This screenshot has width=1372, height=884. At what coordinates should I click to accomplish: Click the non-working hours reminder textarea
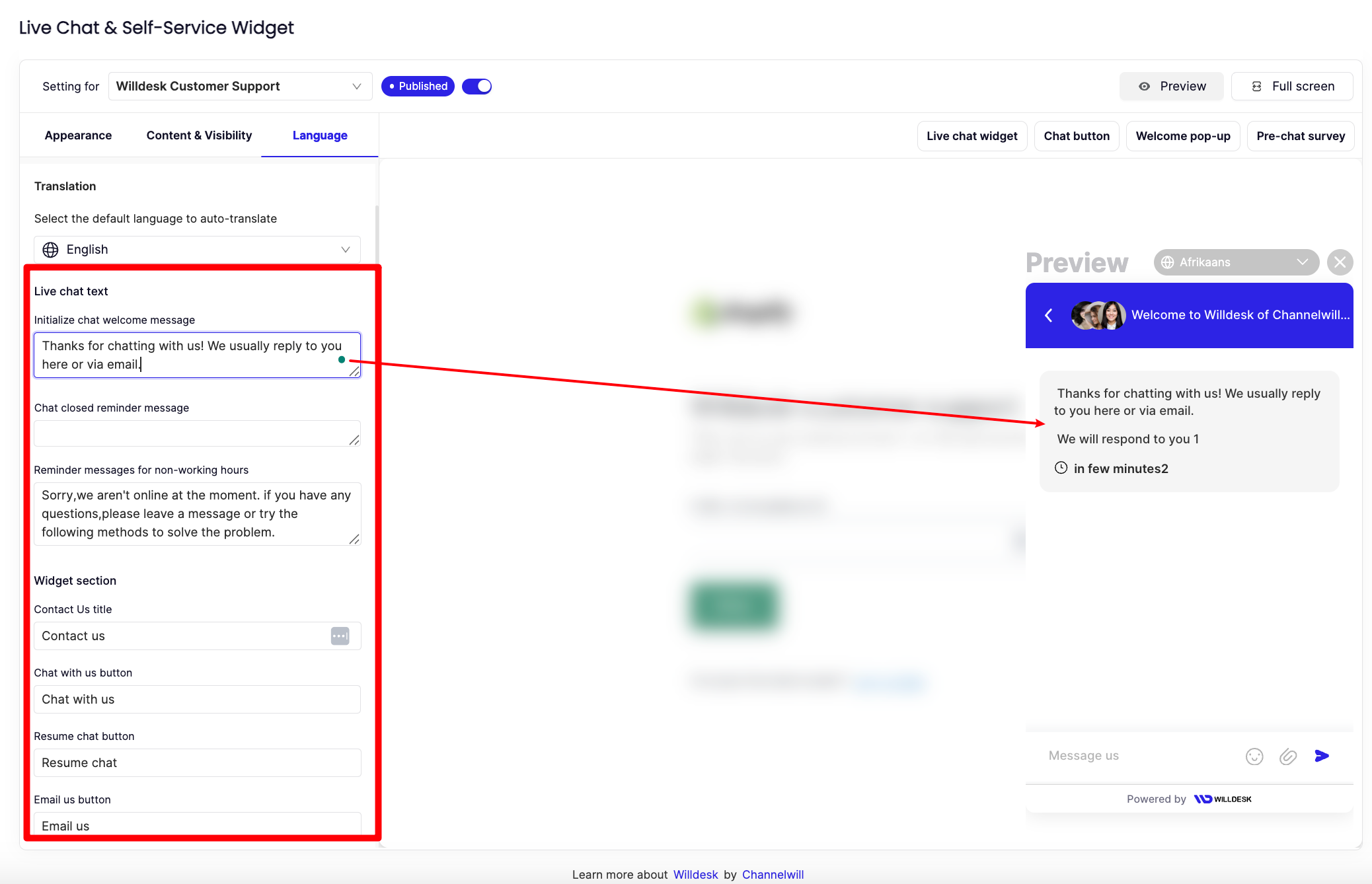pyautogui.click(x=197, y=514)
